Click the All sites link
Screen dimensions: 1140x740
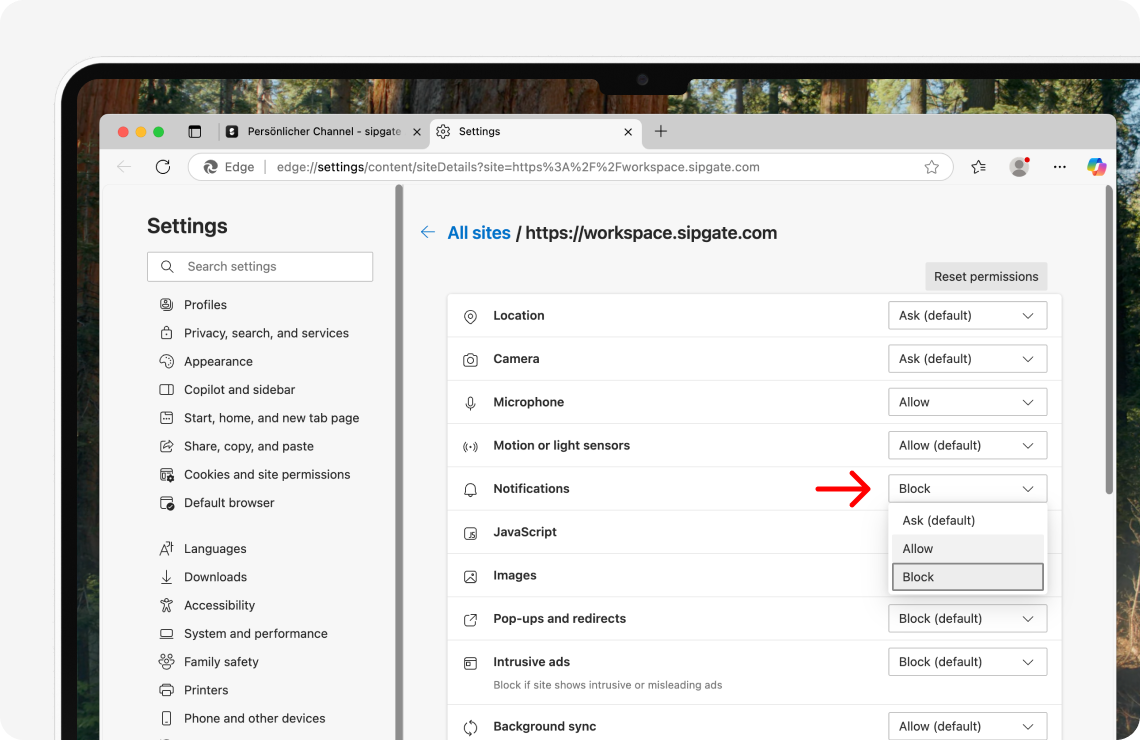pos(478,233)
